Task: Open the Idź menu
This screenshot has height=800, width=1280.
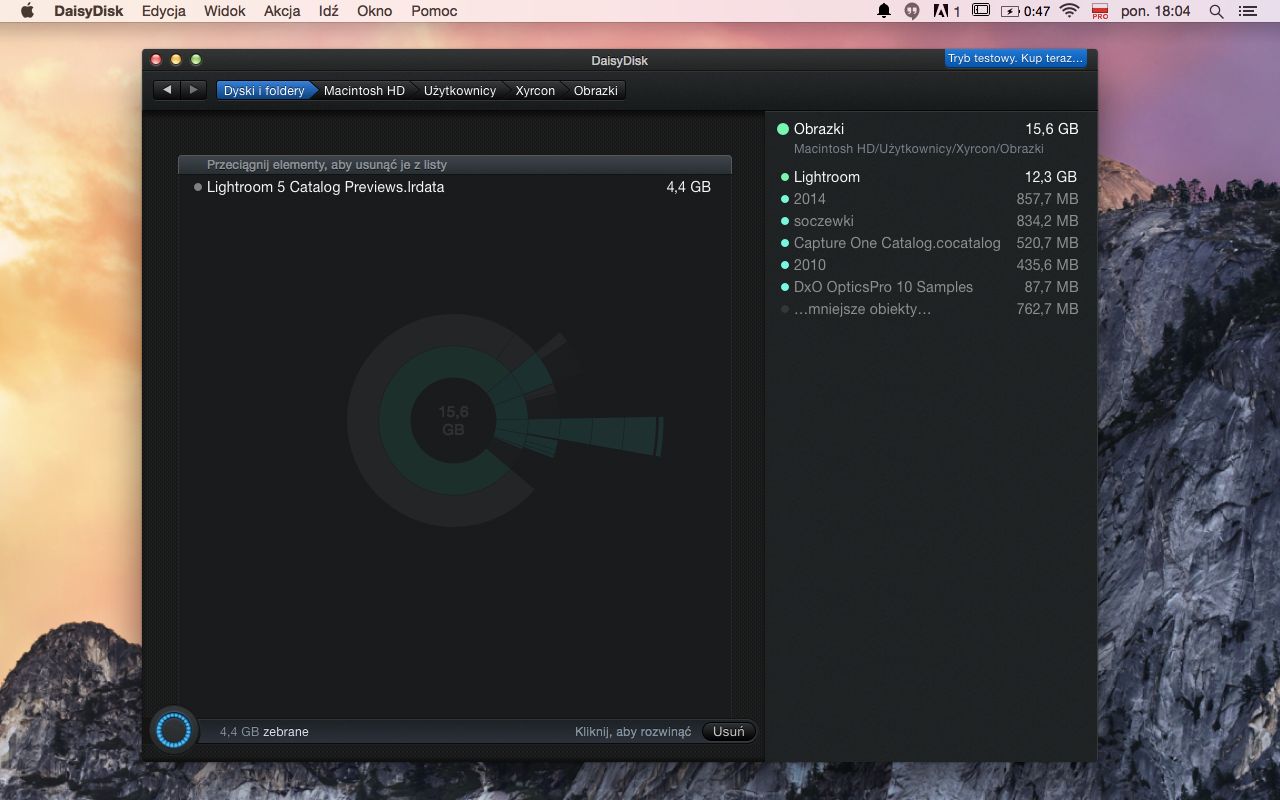Action: click(x=328, y=11)
